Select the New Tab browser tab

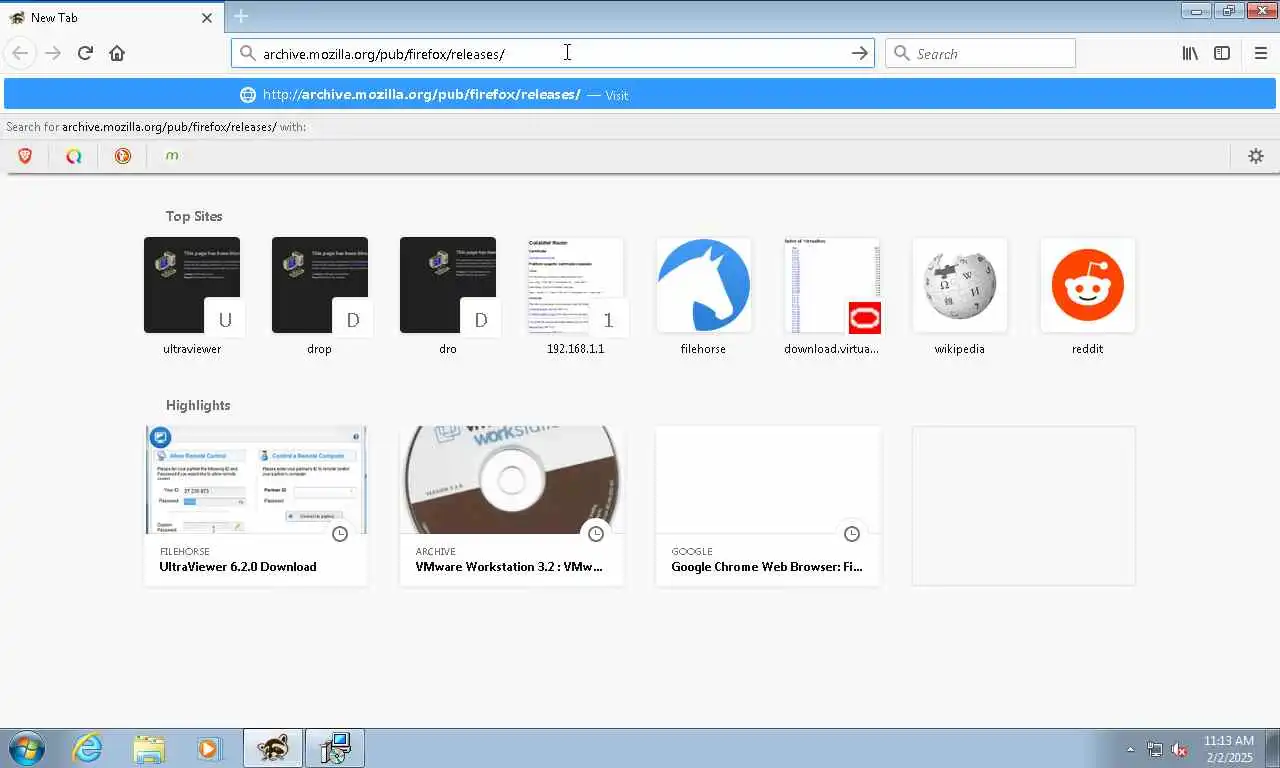coord(111,18)
